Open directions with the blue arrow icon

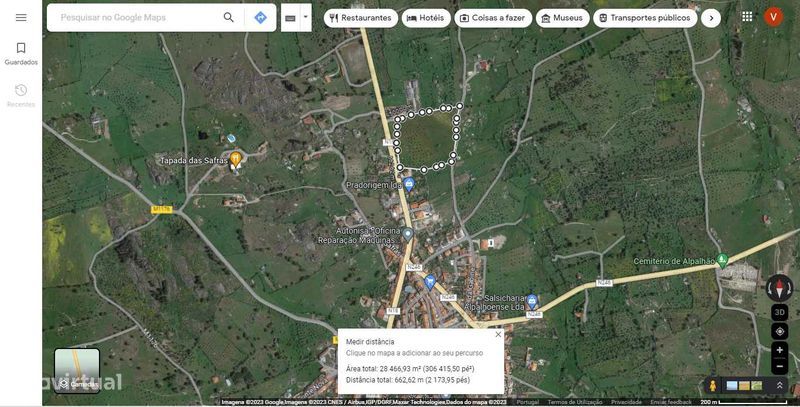261,18
